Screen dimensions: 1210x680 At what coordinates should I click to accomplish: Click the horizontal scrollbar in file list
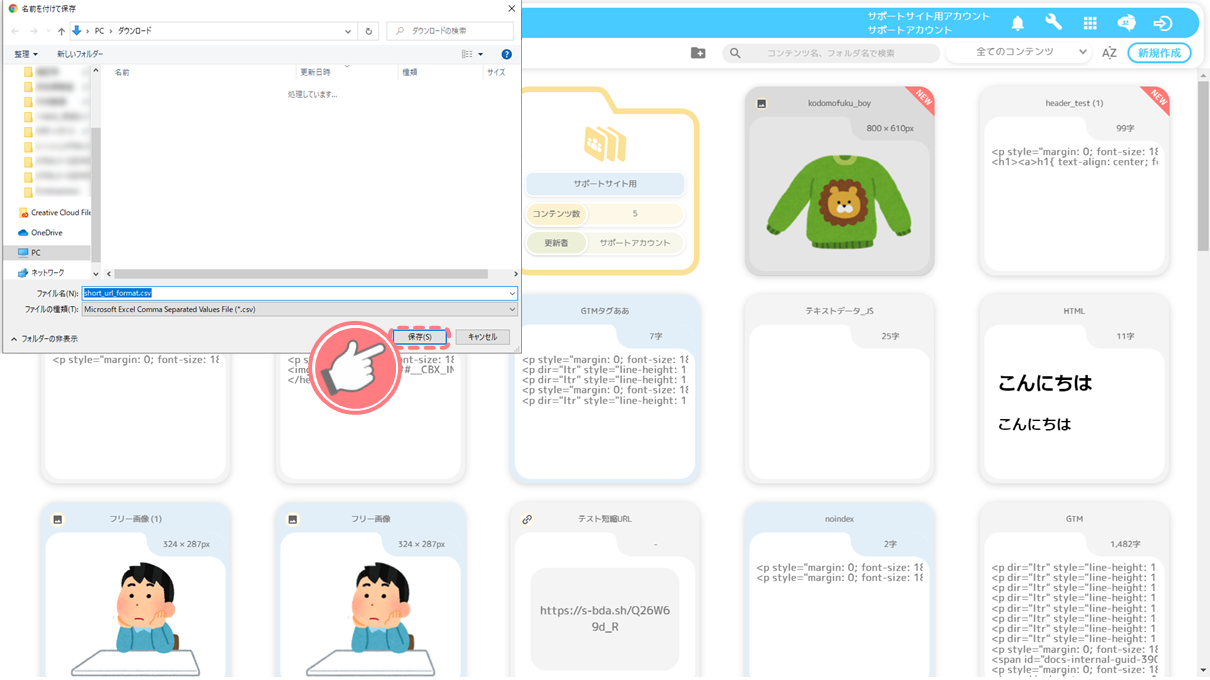pyautogui.click(x=303, y=274)
